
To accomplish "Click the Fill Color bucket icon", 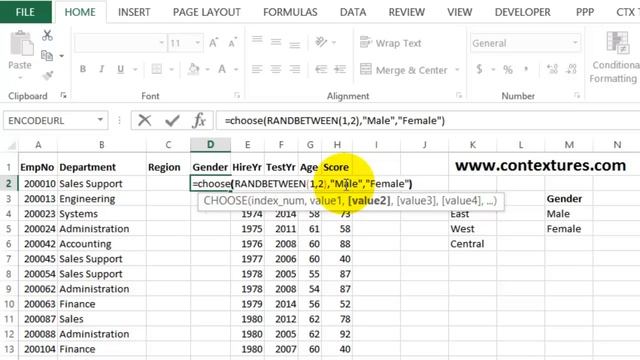I will tap(193, 69).
